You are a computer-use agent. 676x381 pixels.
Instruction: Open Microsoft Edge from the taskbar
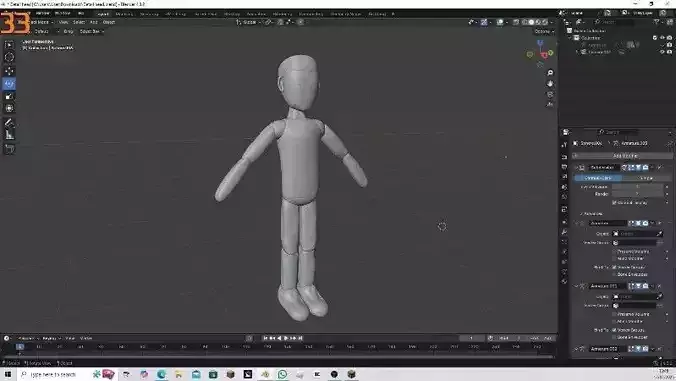(162, 374)
